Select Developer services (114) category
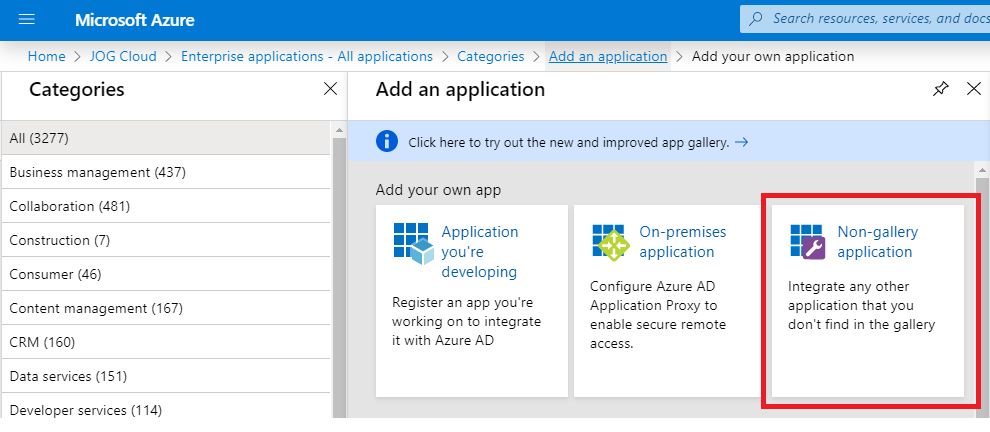 pos(165,408)
